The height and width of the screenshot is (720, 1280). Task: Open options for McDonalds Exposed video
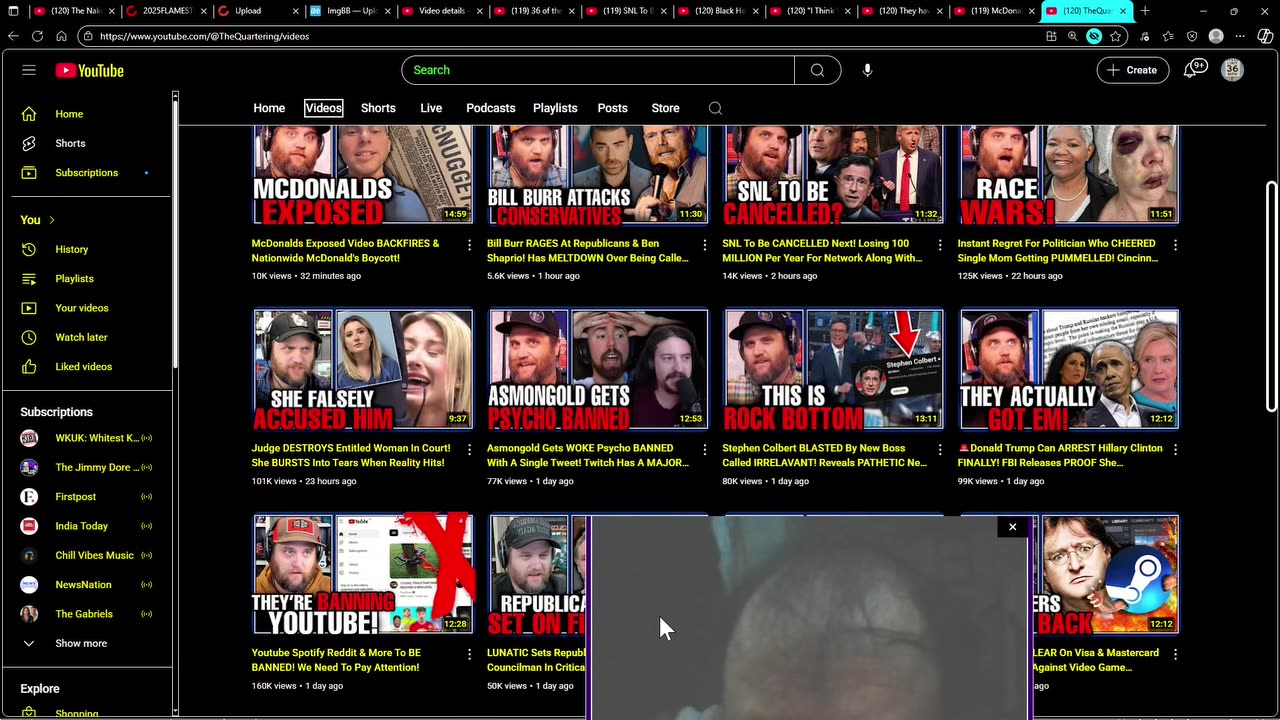469,244
